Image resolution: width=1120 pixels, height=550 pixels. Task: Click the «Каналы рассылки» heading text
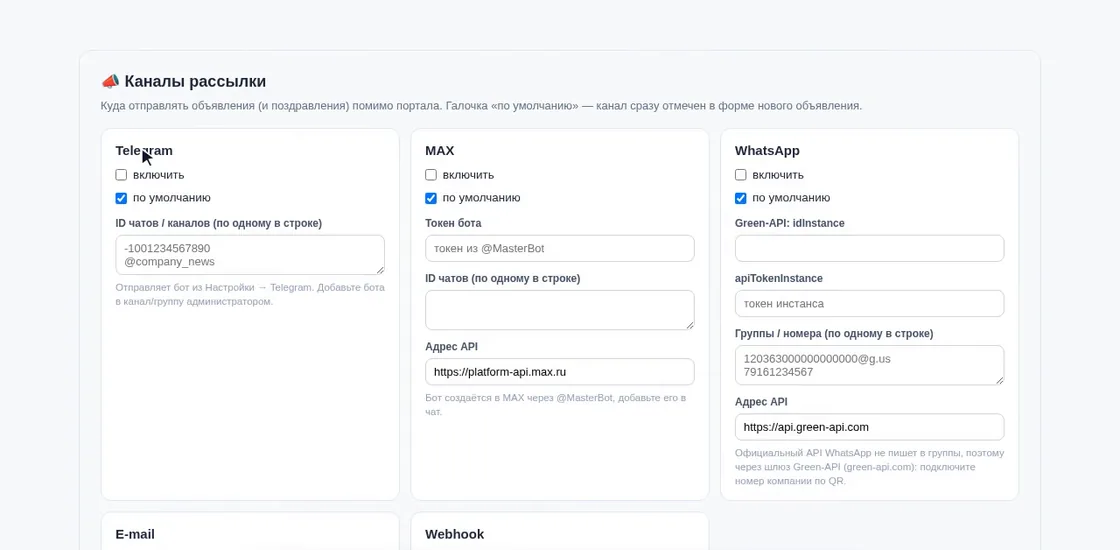[195, 81]
